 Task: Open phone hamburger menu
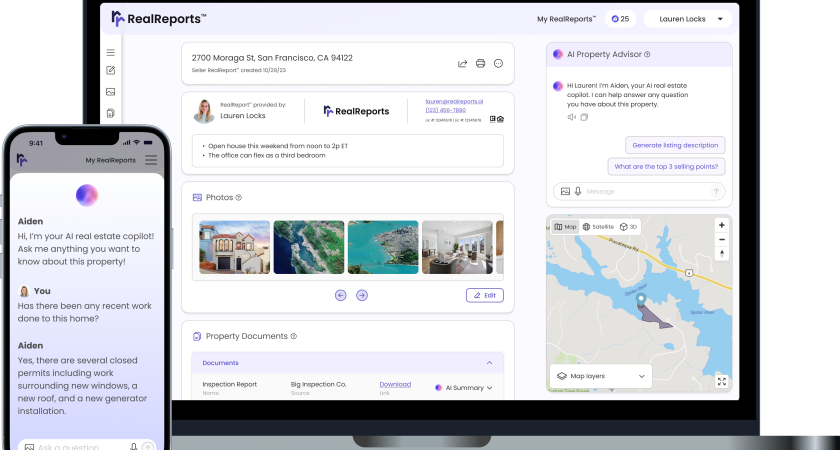click(x=151, y=160)
